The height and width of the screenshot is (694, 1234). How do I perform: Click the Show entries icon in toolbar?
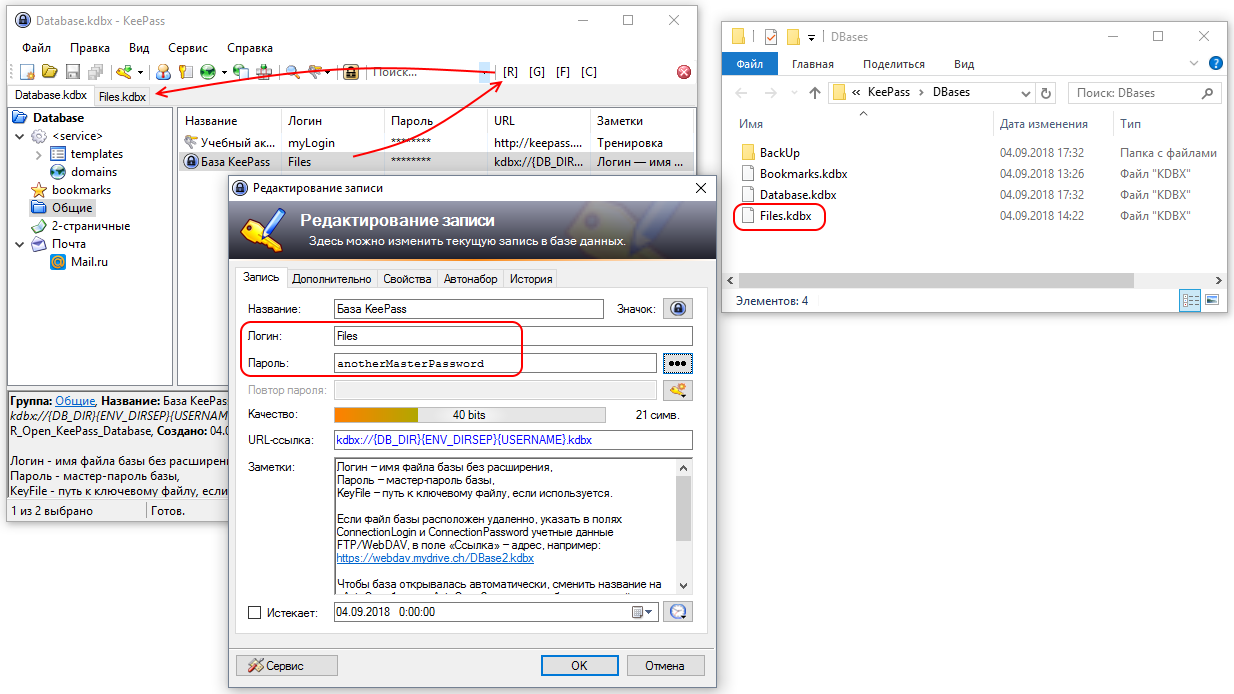tap(315, 72)
